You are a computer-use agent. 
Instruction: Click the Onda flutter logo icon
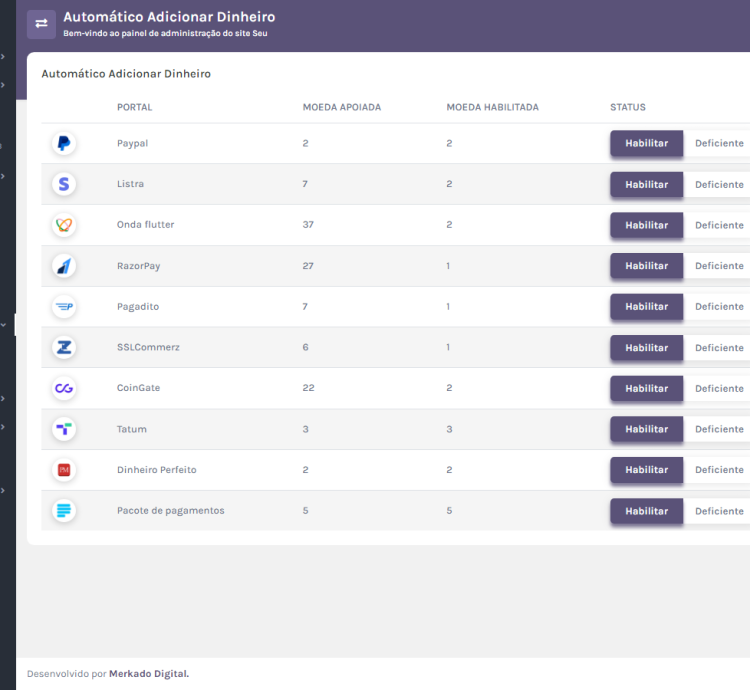tap(64, 225)
